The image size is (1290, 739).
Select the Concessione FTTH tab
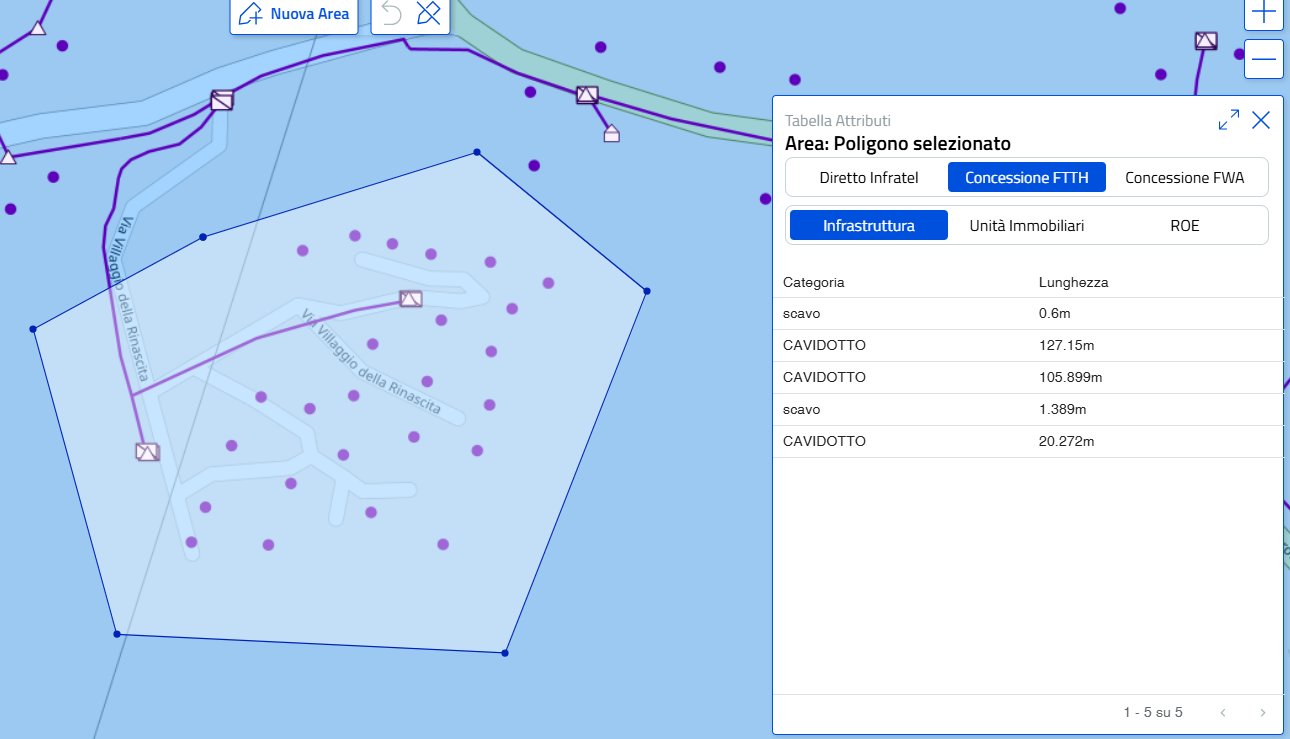(x=1026, y=178)
